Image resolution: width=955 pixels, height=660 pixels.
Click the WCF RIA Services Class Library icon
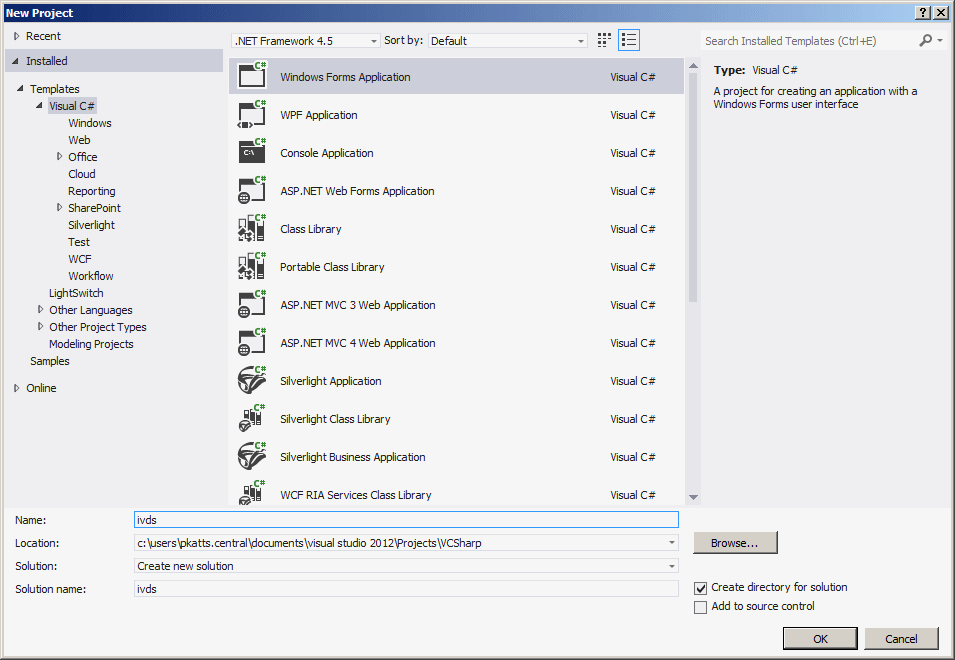click(252, 493)
